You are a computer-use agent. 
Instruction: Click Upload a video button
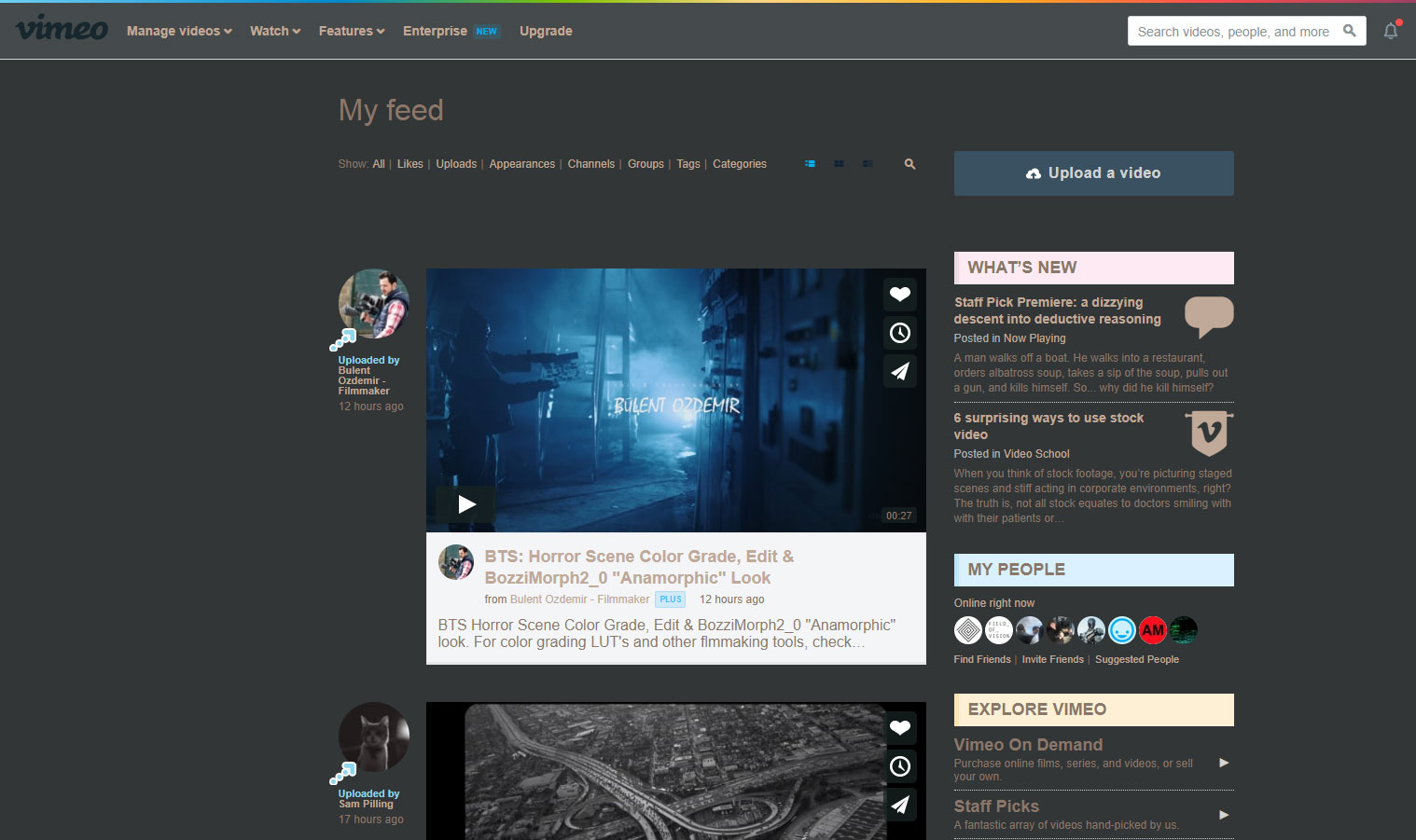point(1093,173)
